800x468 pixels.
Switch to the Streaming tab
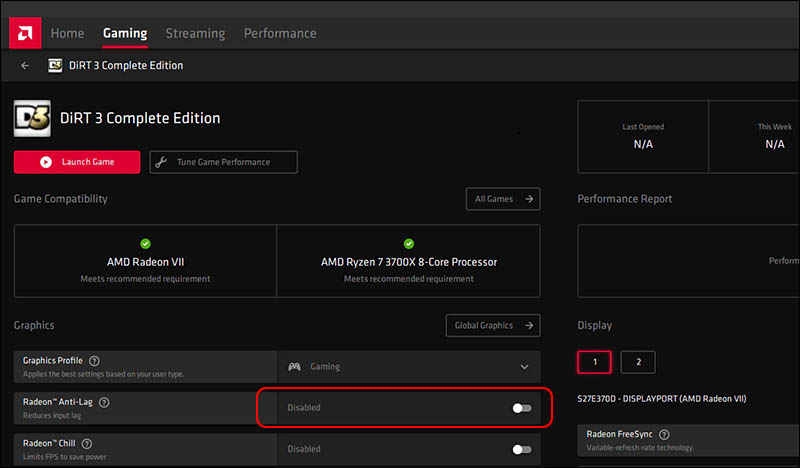coord(195,33)
